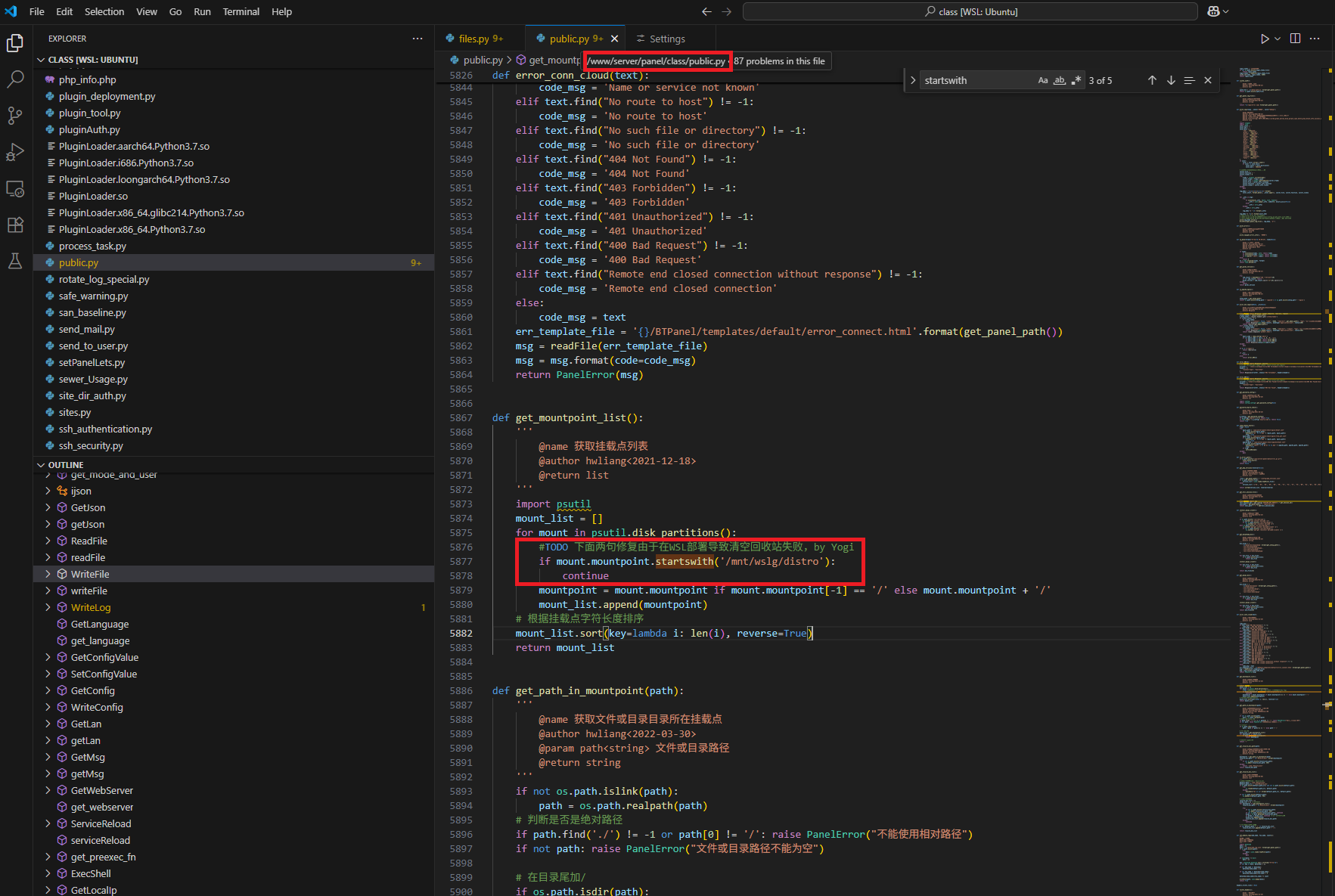1335x896 pixels.
Task: Open ssh_security.py in the explorer
Action: click(234, 445)
